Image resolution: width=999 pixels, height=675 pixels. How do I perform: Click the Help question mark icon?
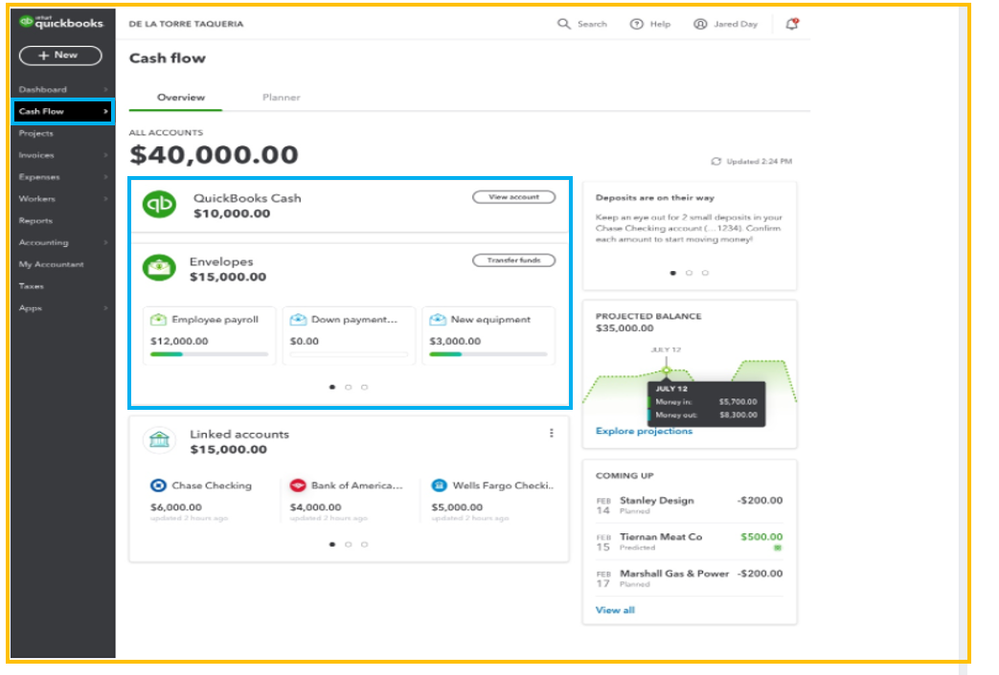coord(636,24)
